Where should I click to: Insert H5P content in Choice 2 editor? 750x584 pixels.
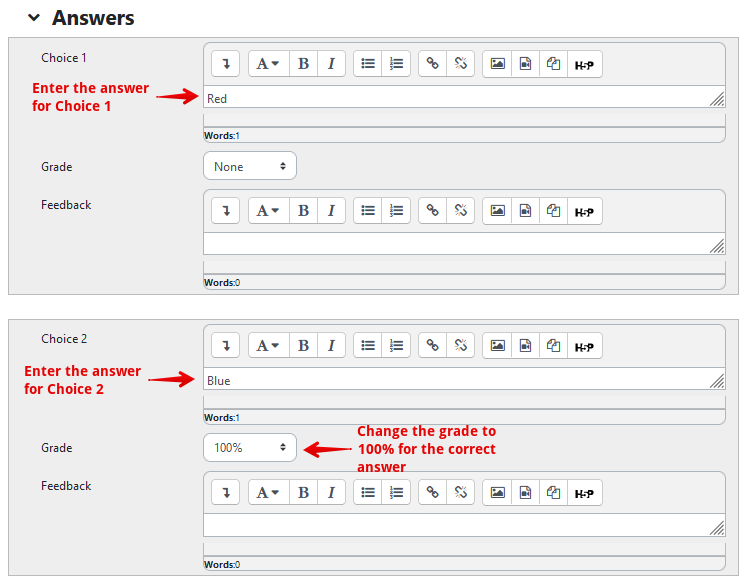585,345
